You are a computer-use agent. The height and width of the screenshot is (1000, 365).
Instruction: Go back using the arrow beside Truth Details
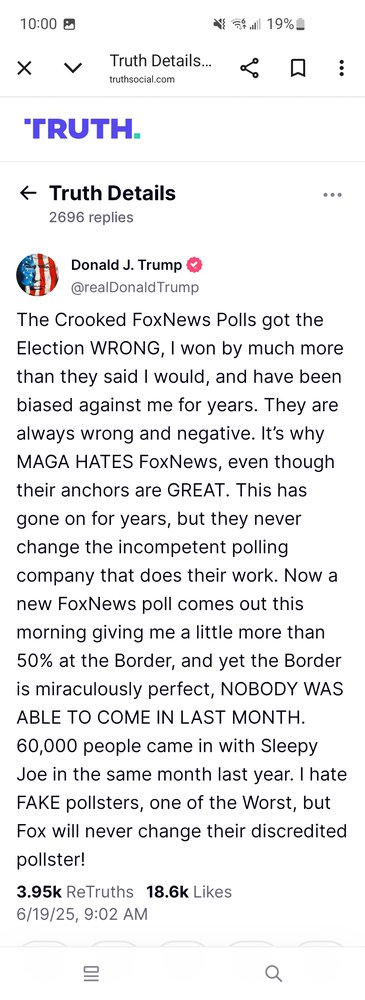(28, 193)
